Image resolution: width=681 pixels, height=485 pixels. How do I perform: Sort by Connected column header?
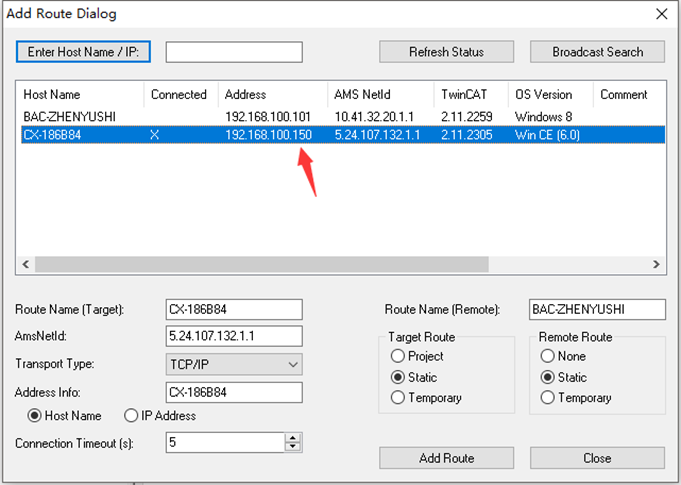coord(181,95)
